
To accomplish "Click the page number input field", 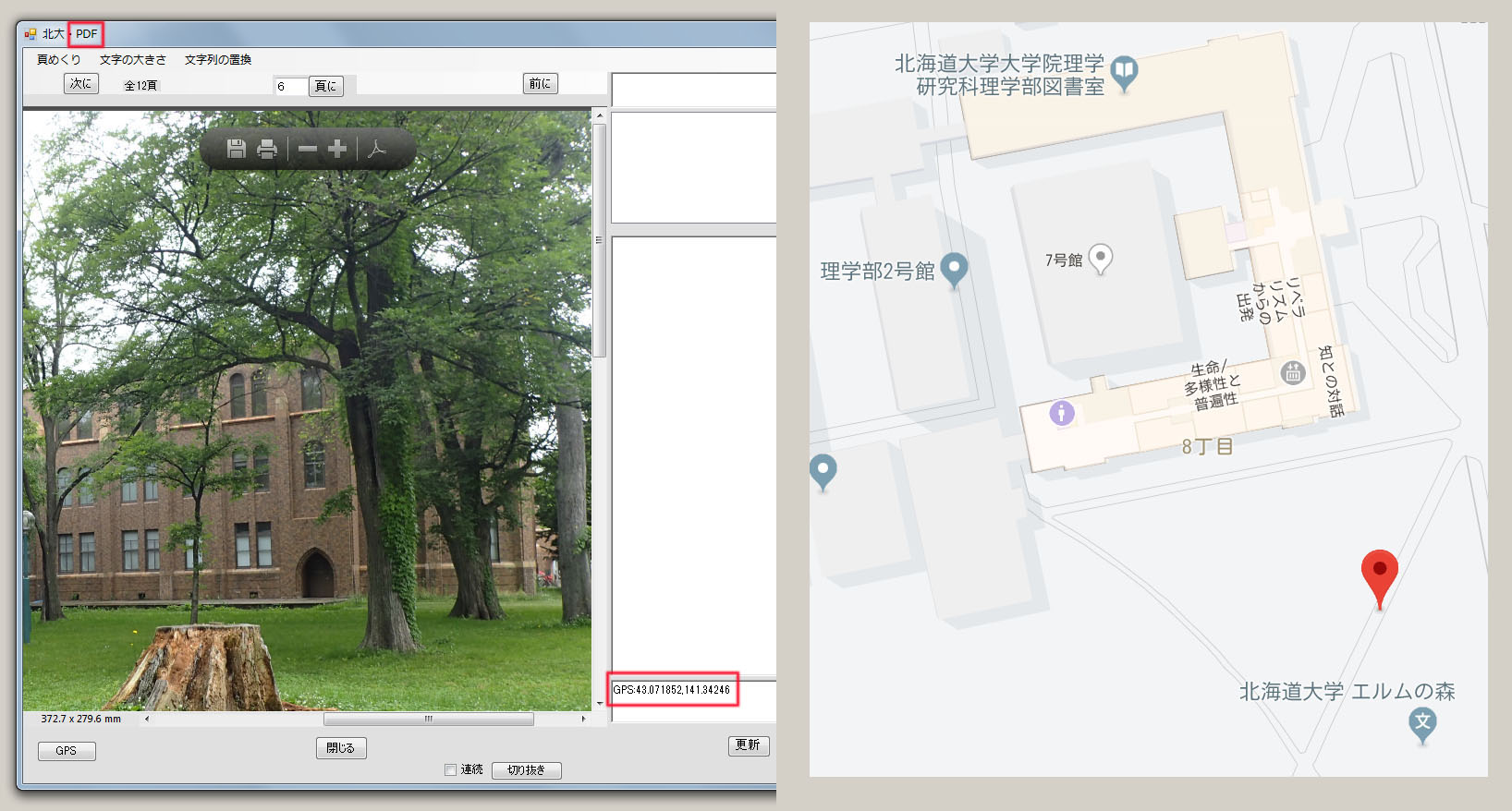I will click(289, 86).
